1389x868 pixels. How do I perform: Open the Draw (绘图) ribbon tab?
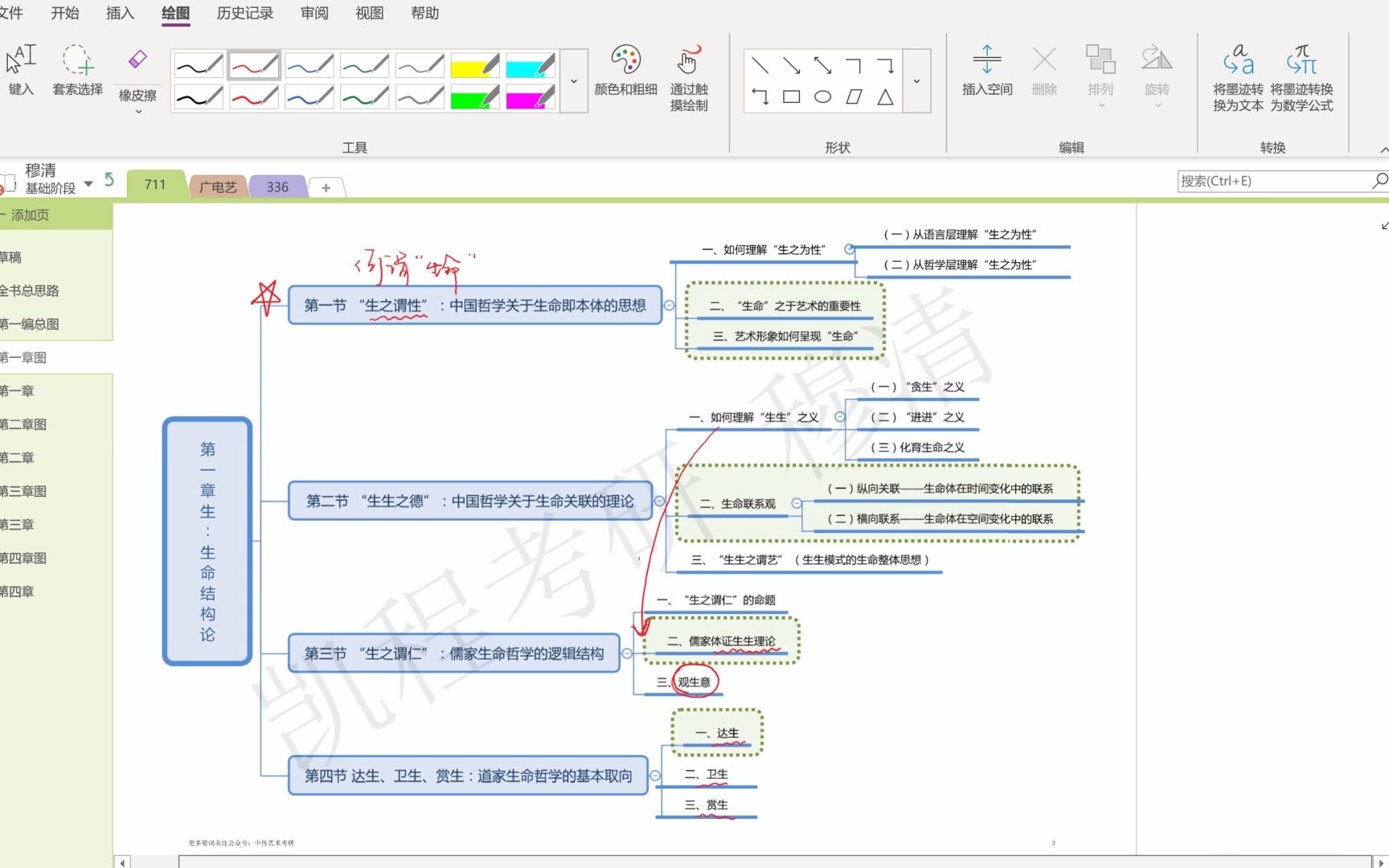175,13
